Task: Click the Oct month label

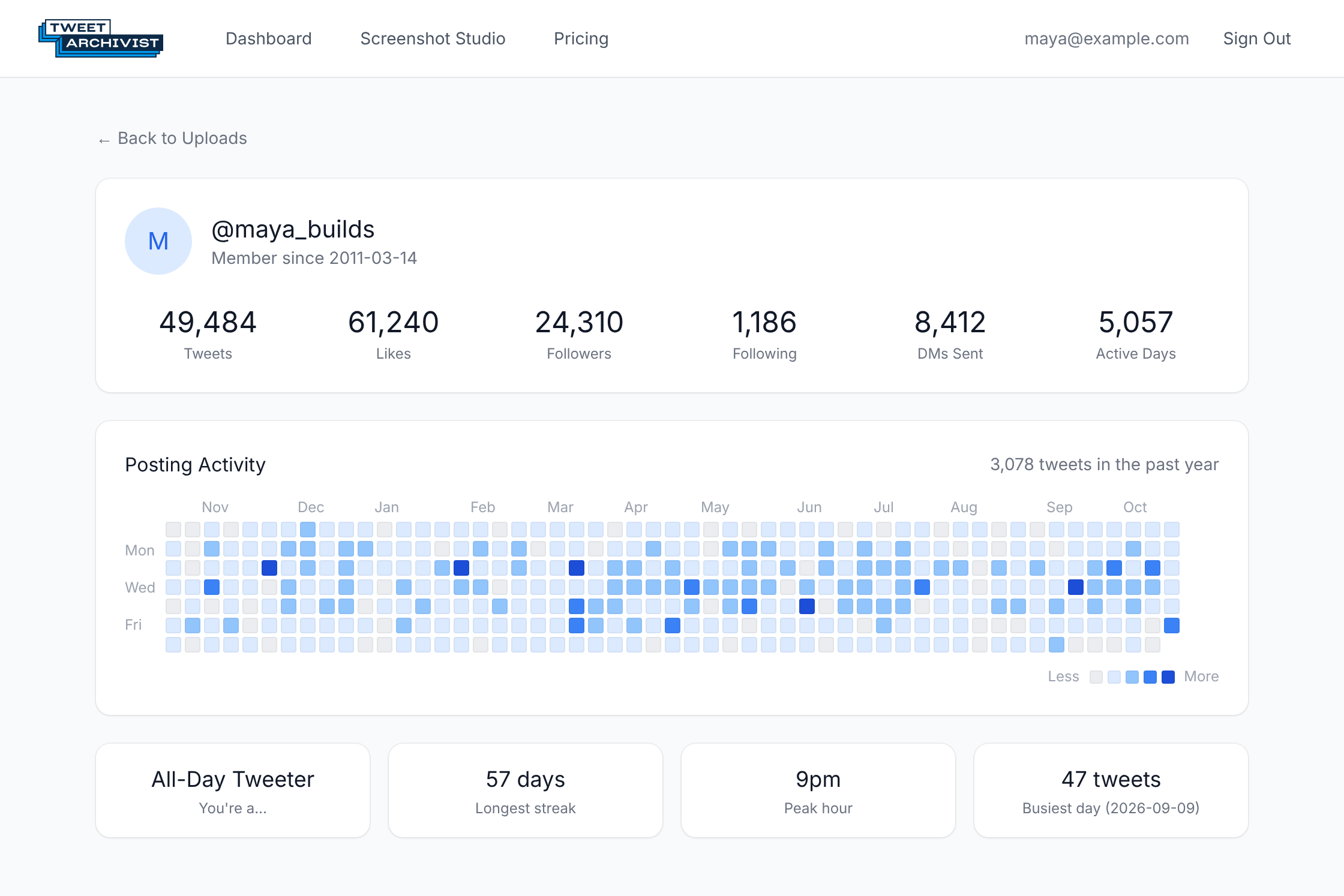Action: (1135, 507)
